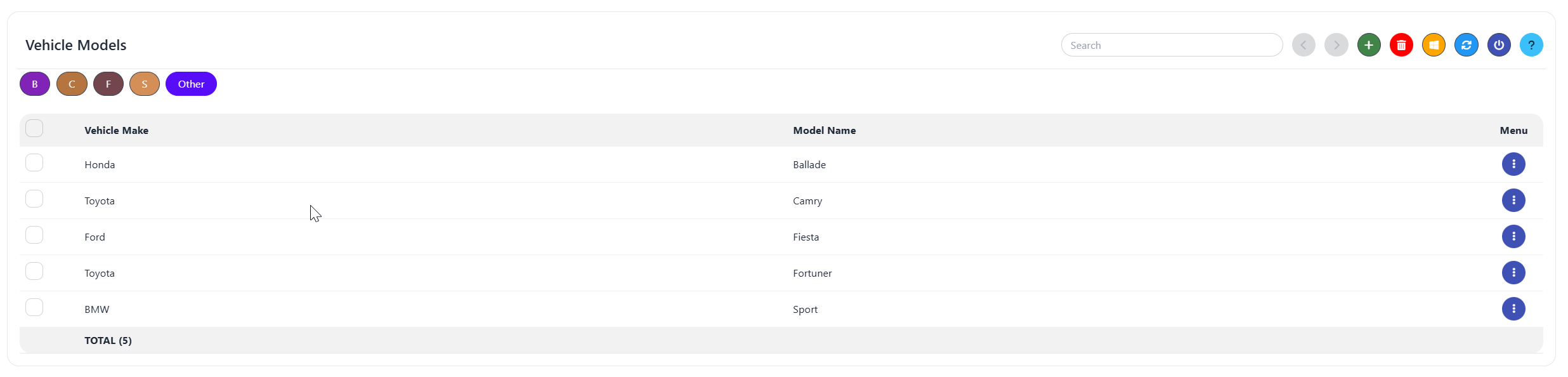This screenshot has width=1568, height=377.
Task: Click the orange windows grid icon
Action: click(x=1434, y=45)
